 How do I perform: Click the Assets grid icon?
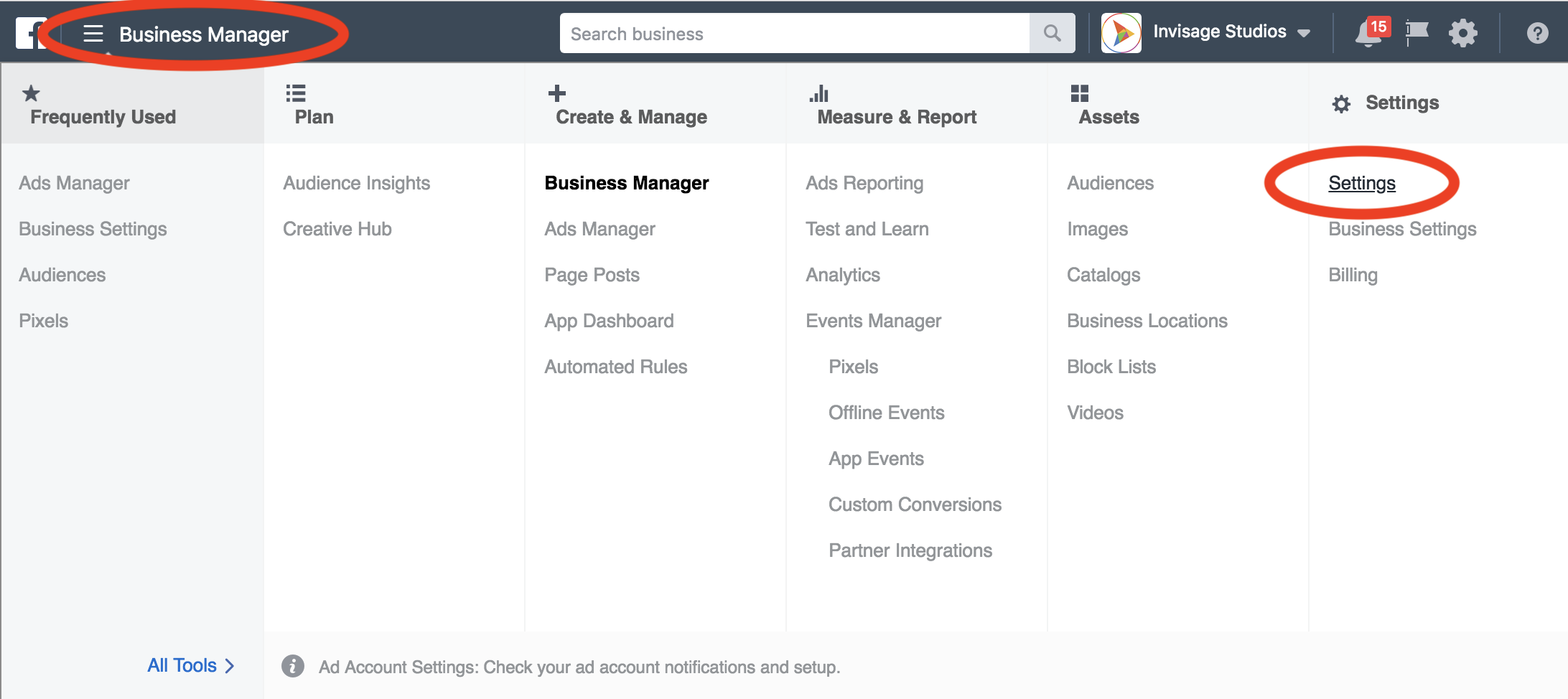(1080, 93)
